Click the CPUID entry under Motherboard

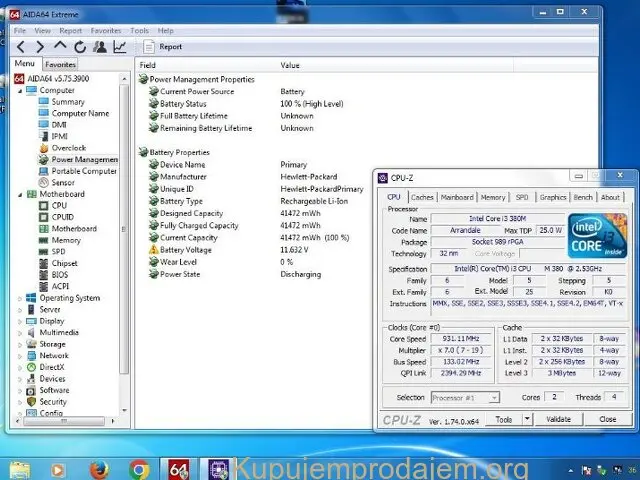coord(62,217)
